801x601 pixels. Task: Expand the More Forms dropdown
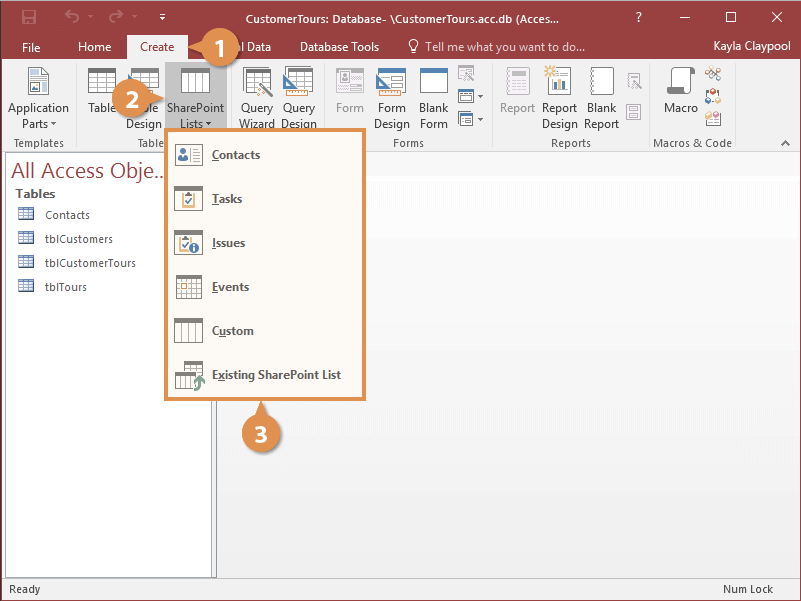[x=471, y=119]
